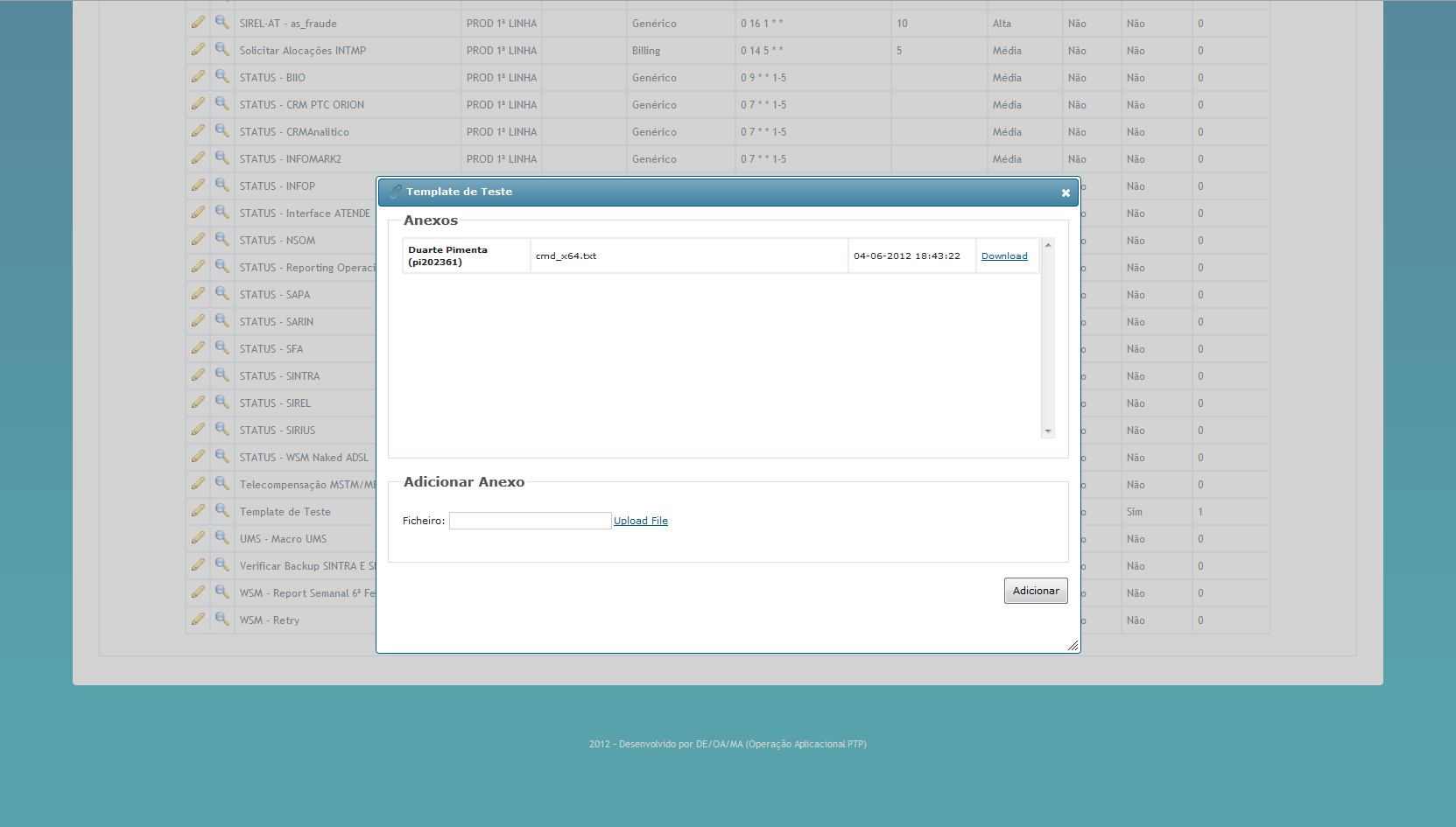Viewport: 1456px width, 827px height.
Task: Edit WSM - Retry with pencil icon
Action: coord(198,620)
